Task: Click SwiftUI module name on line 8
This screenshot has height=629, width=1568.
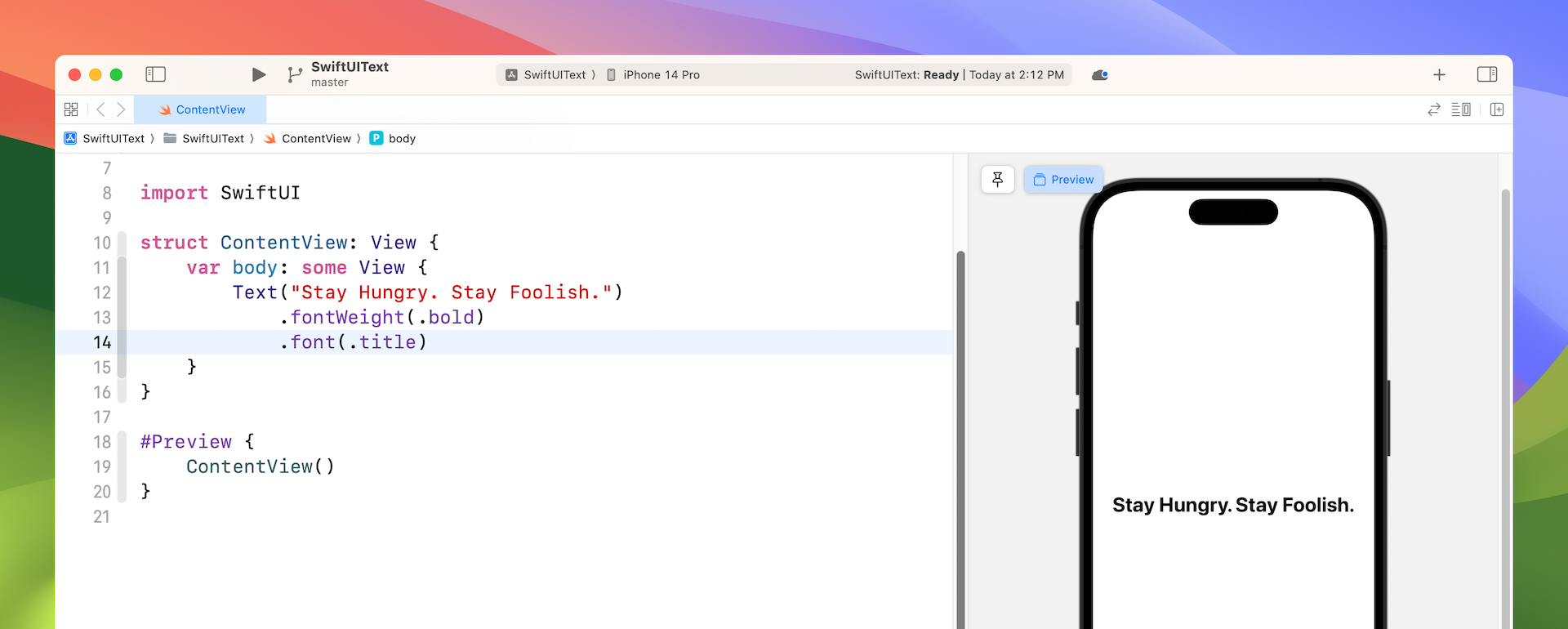Action: point(261,193)
